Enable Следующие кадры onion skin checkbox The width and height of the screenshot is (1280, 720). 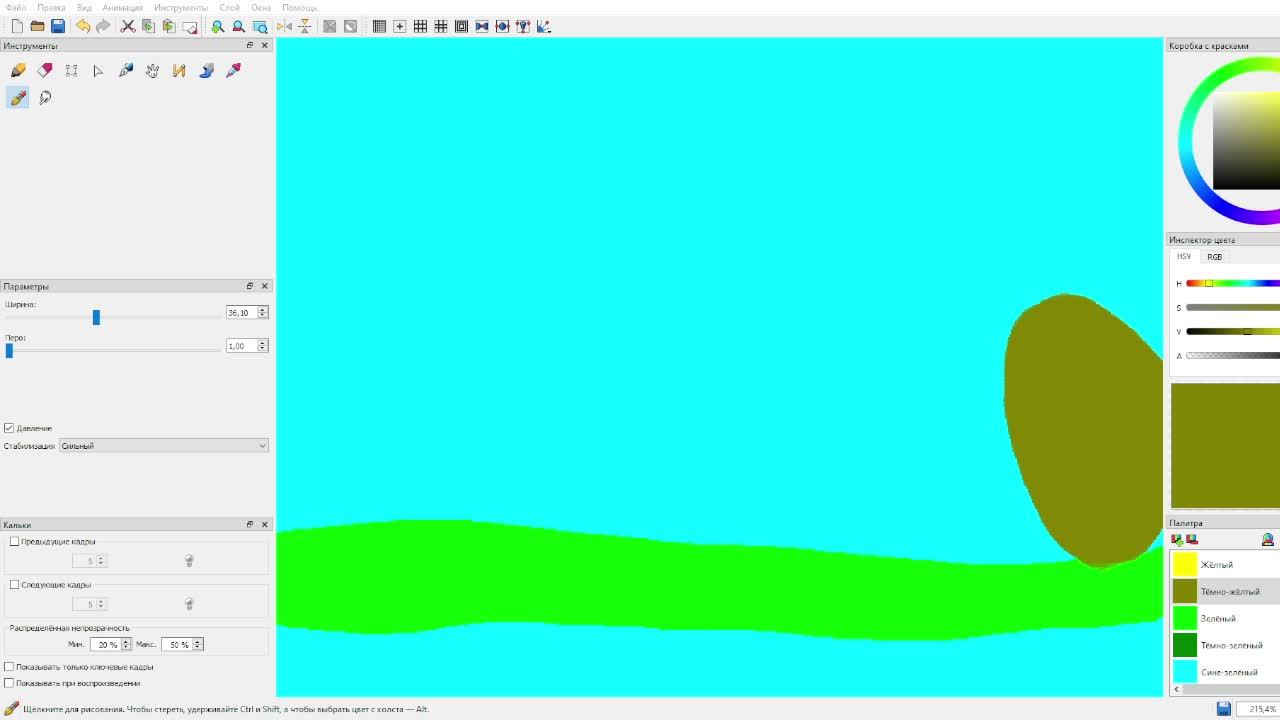tap(14, 584)
